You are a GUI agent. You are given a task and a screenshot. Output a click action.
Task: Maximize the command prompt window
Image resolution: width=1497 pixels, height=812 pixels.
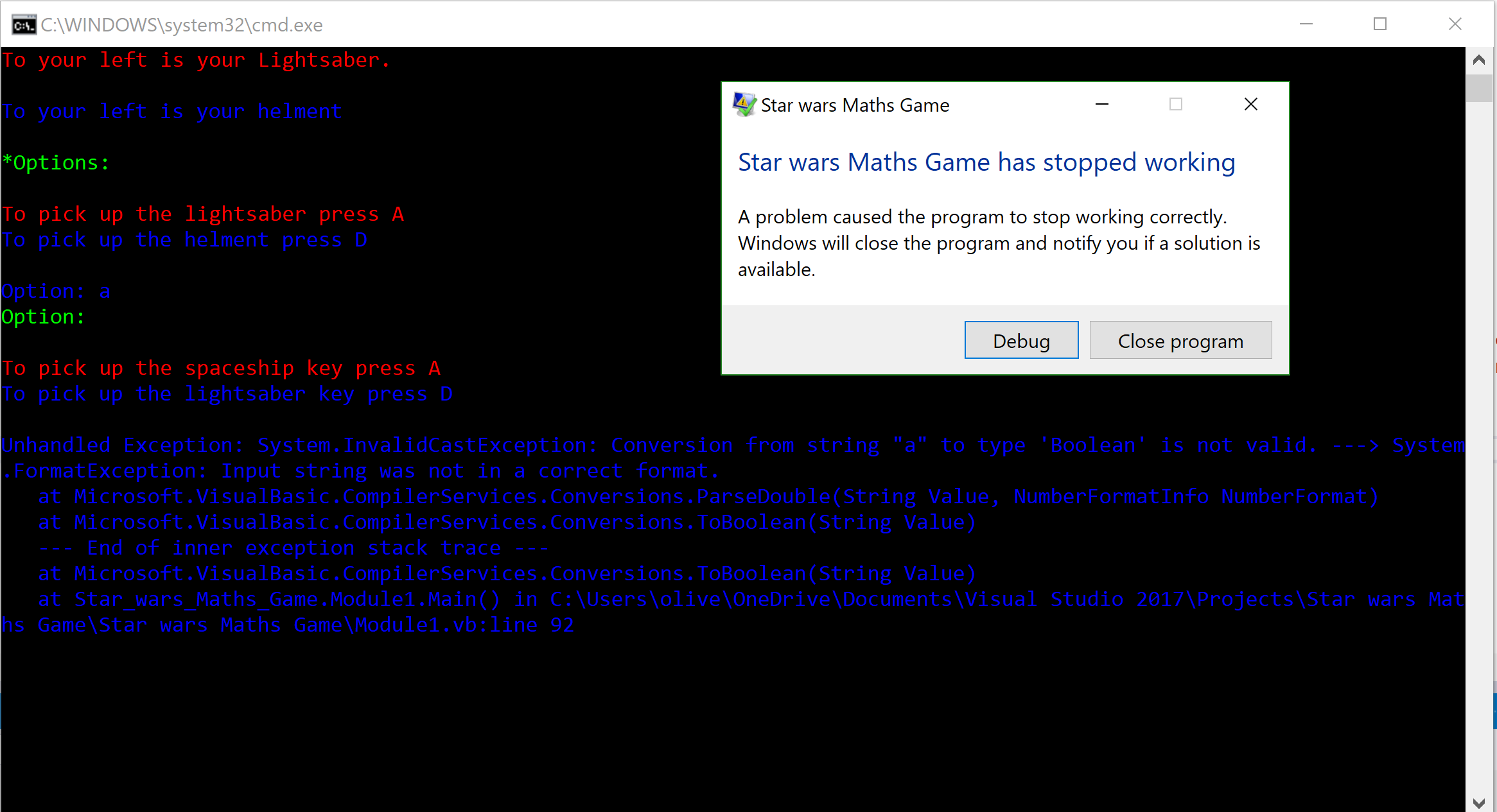(x=1381, y=24)
